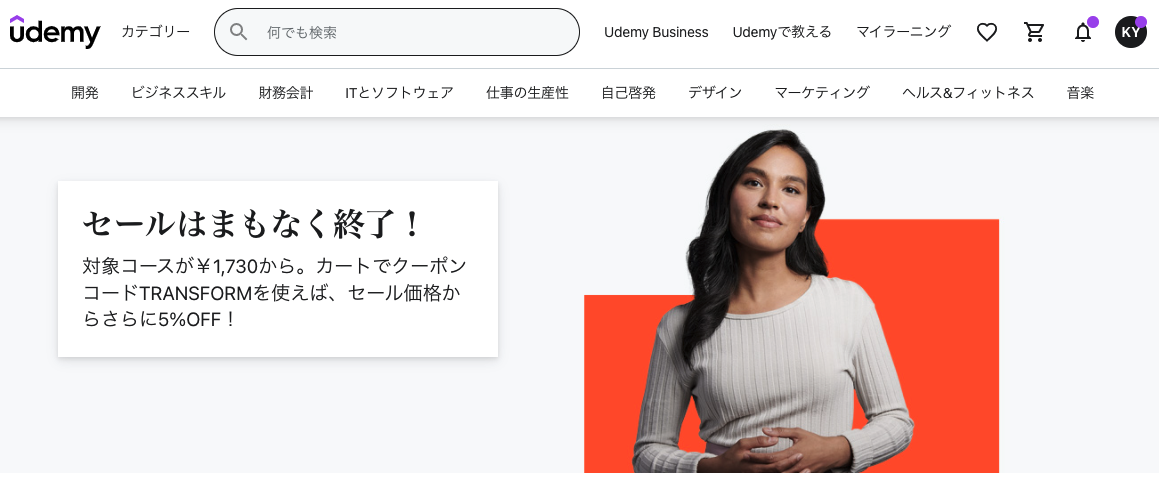Open the wishlist heart icon
Viewport: 1159px width, 501px height.
pyautogui.click(x=987, y=32)
